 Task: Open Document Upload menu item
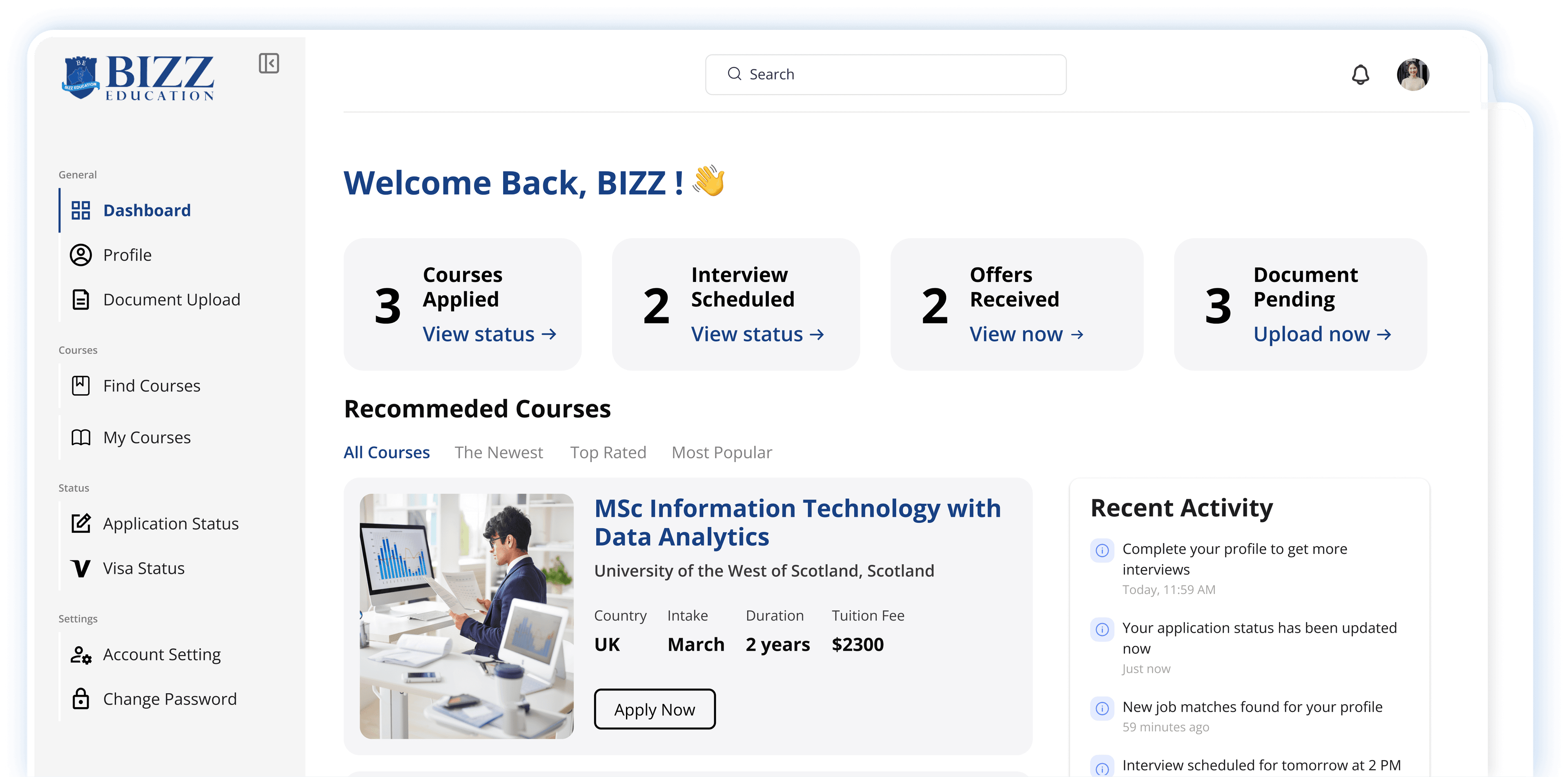pyautogui.click(x=171, y=299)
